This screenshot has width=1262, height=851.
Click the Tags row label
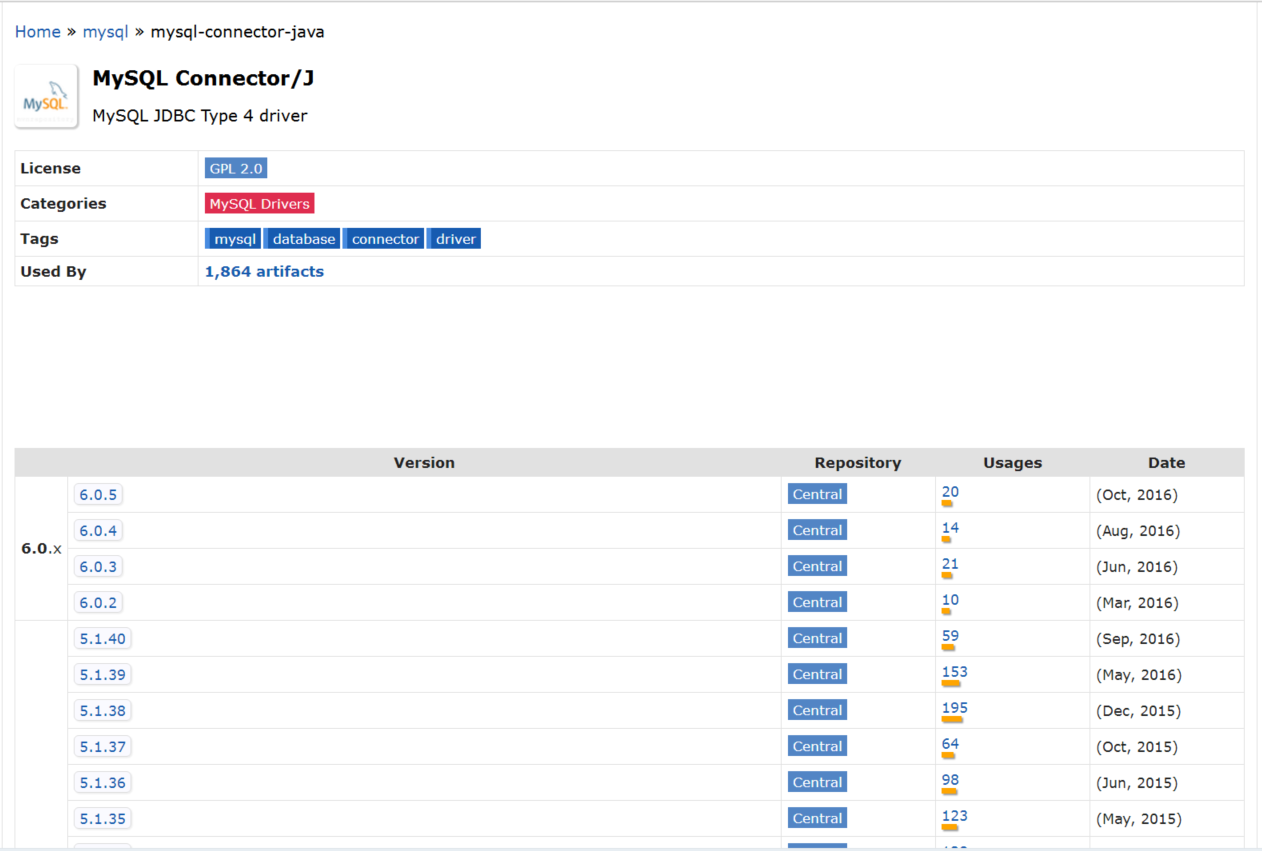39,239
